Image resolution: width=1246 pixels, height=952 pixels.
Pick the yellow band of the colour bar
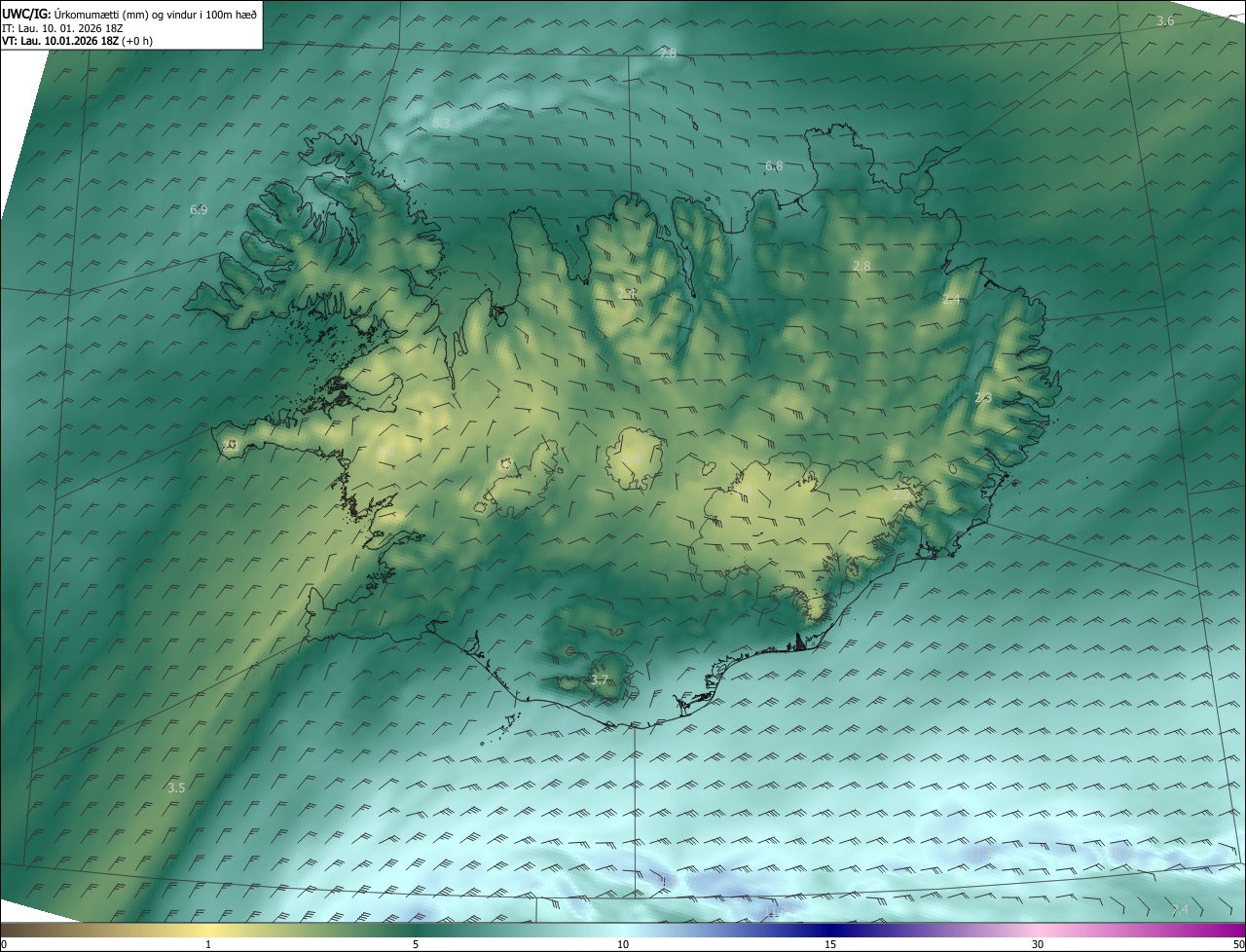209,931
